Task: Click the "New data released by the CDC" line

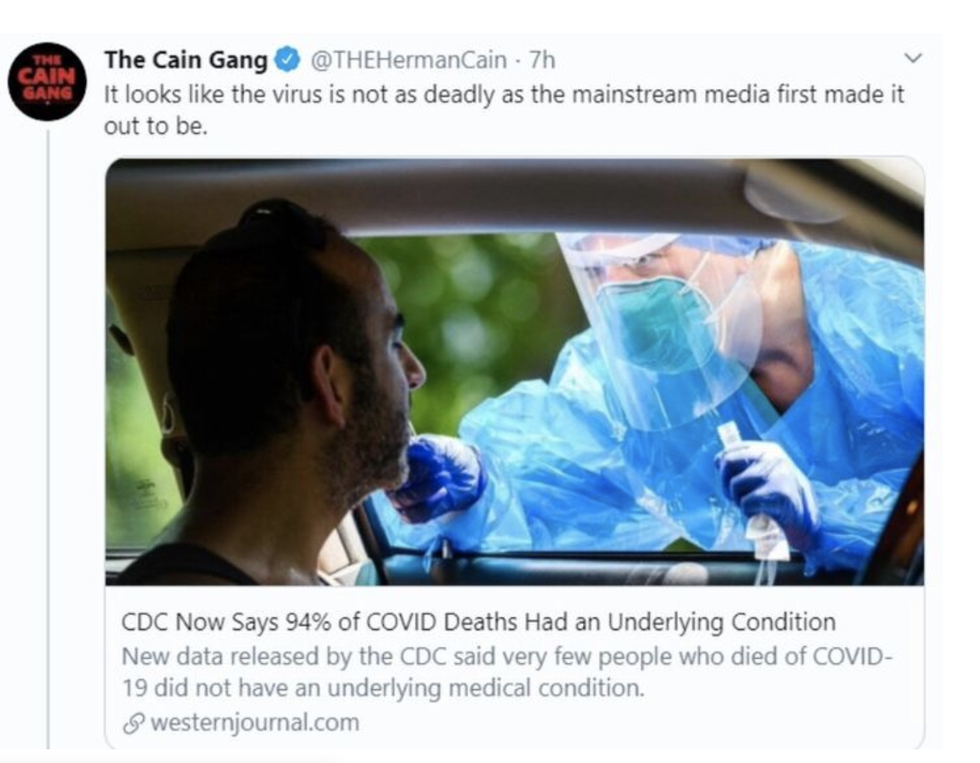Action: point(505,656)
